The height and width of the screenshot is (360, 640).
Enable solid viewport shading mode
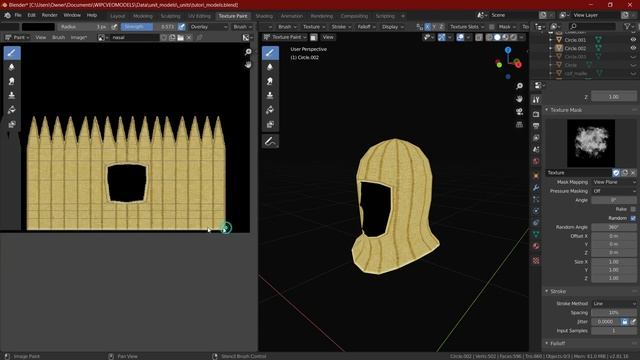497,37
